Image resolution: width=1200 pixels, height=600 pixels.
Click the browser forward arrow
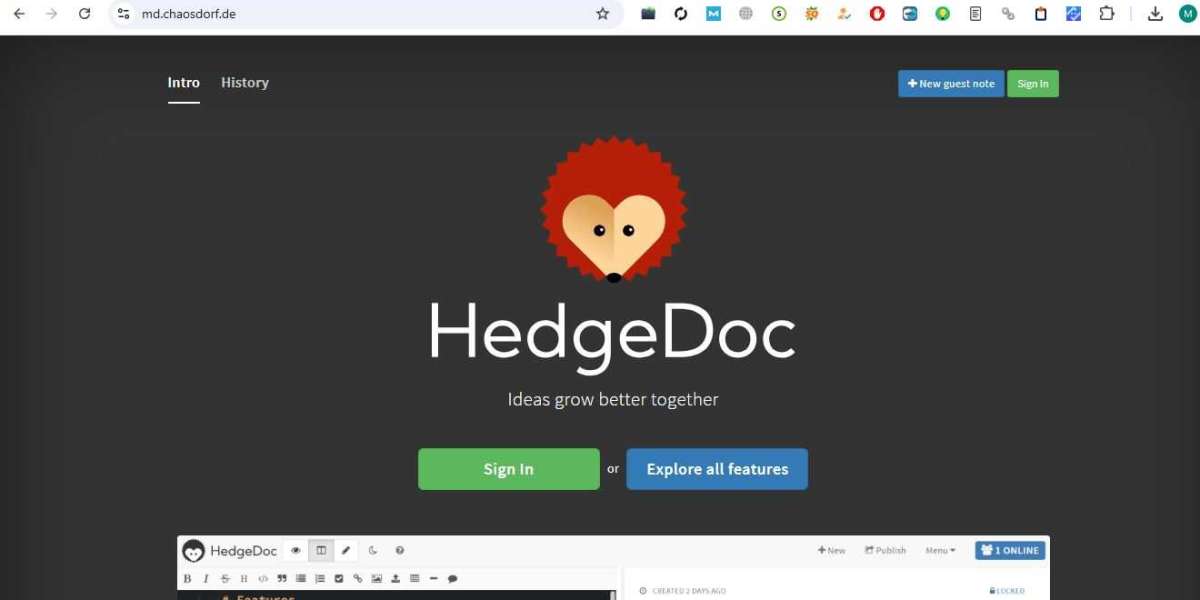[52, 14]
